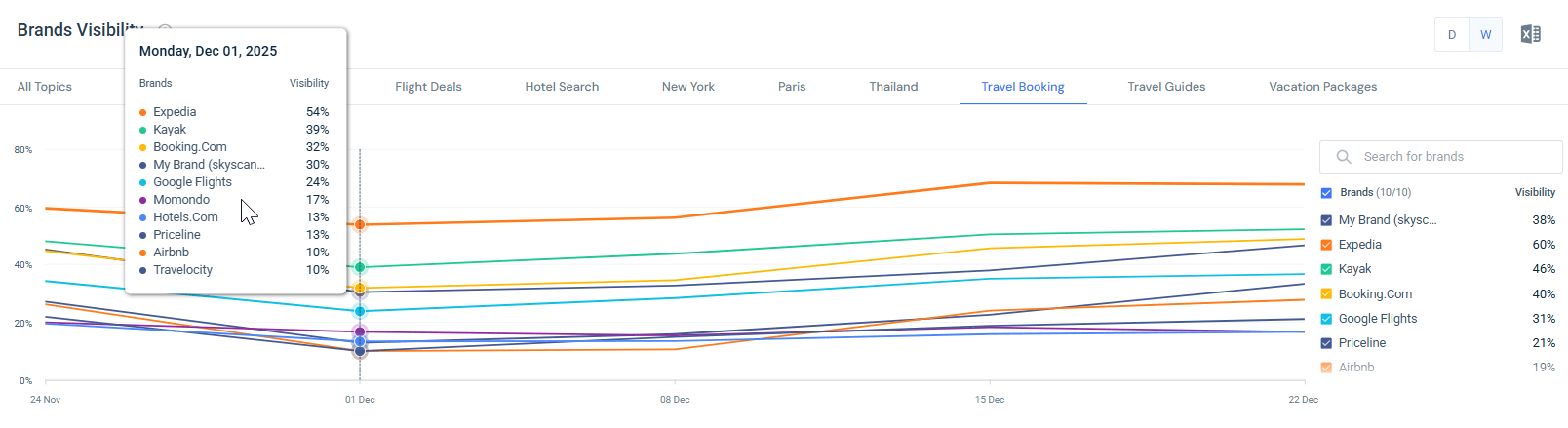Screen dimensions: 1568x428
Task: Click Expedia 60% visibility value in legend
Action: (x=1544, y=245)
